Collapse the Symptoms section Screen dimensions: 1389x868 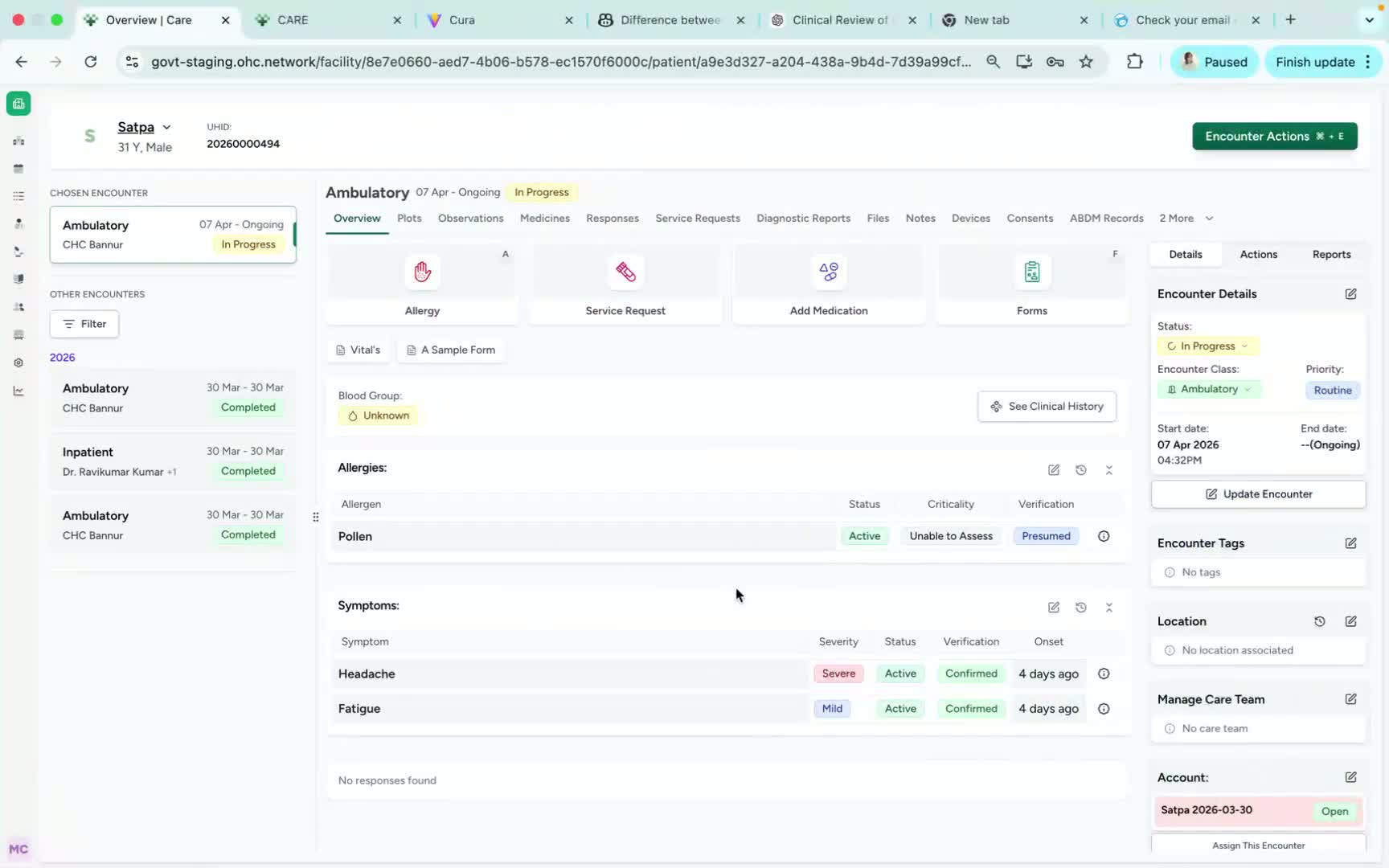point(1109,608)
